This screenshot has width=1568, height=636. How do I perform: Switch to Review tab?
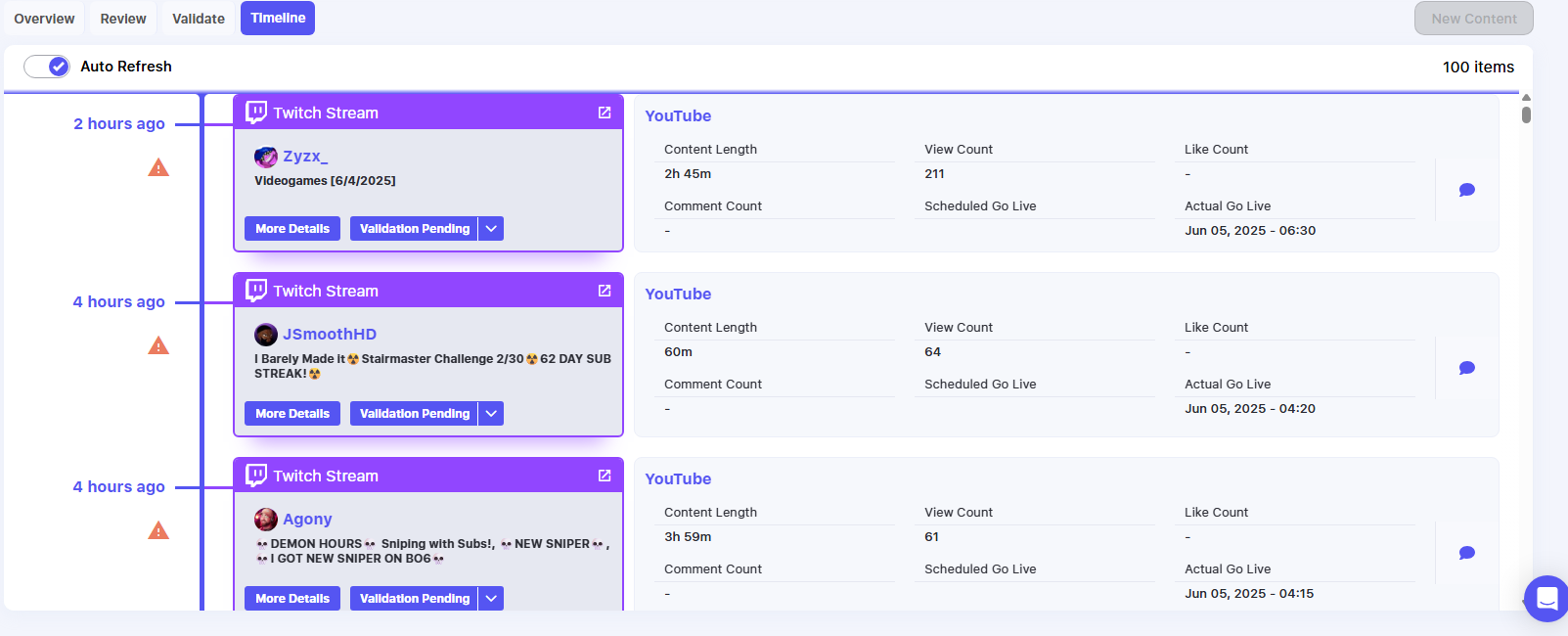pos(123,19)
